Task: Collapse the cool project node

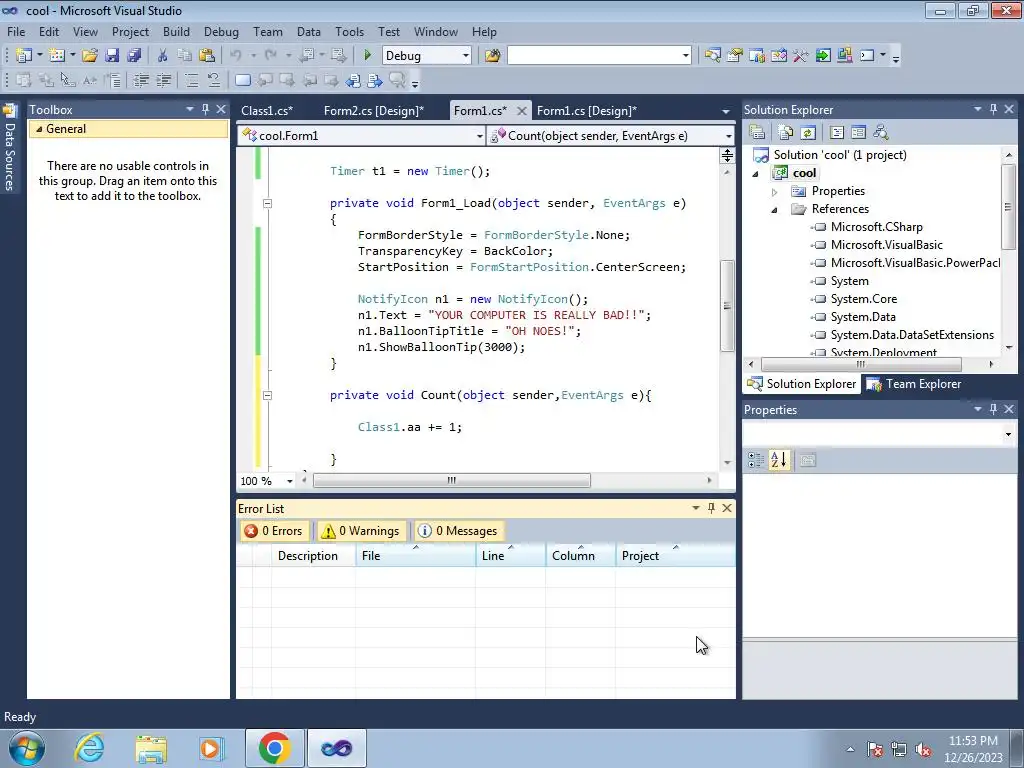Action: coord(756,174)
